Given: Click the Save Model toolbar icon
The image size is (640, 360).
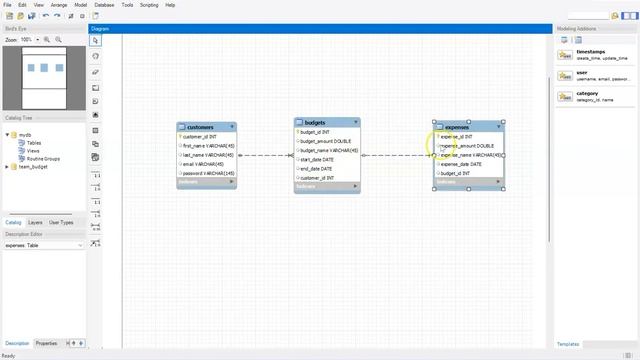Looking at the screenshot, I should pyautogui.click(x=31, y=16).
